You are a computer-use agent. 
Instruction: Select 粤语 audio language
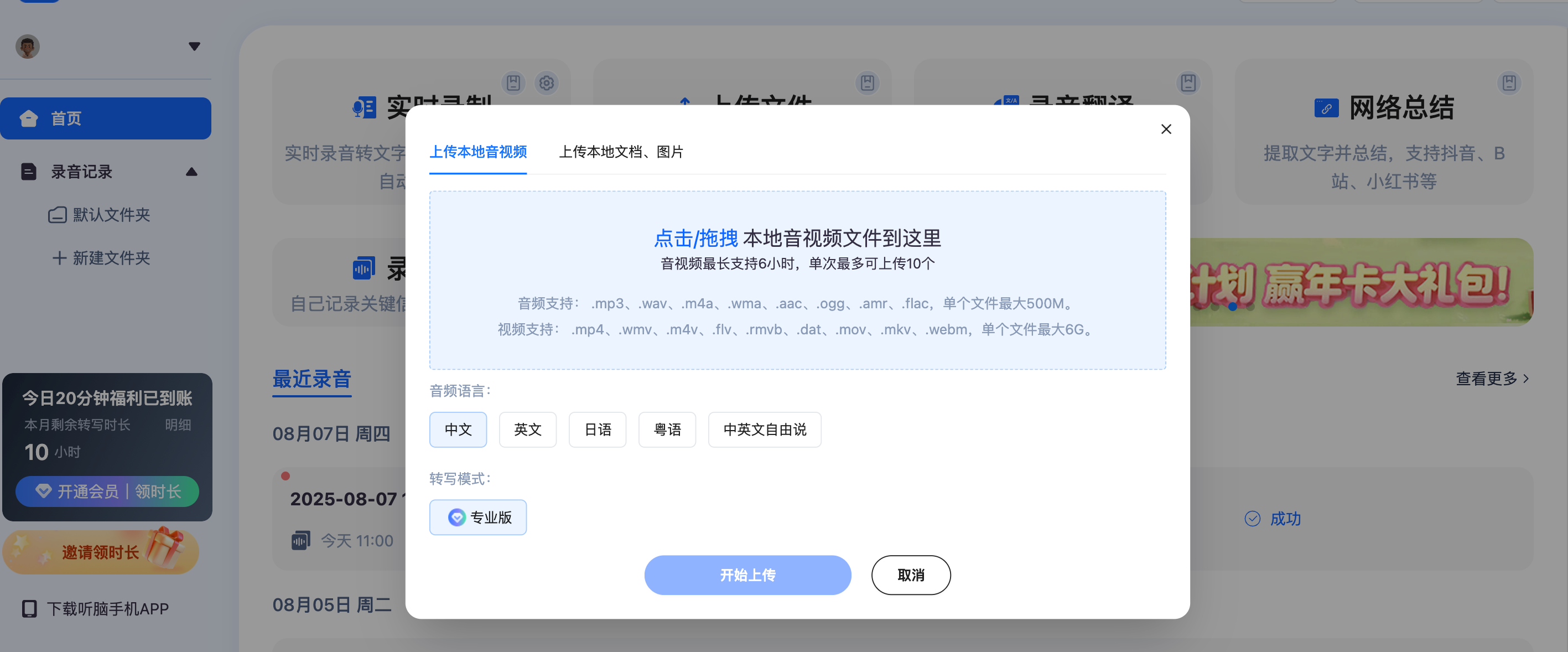tap(667, 430)
